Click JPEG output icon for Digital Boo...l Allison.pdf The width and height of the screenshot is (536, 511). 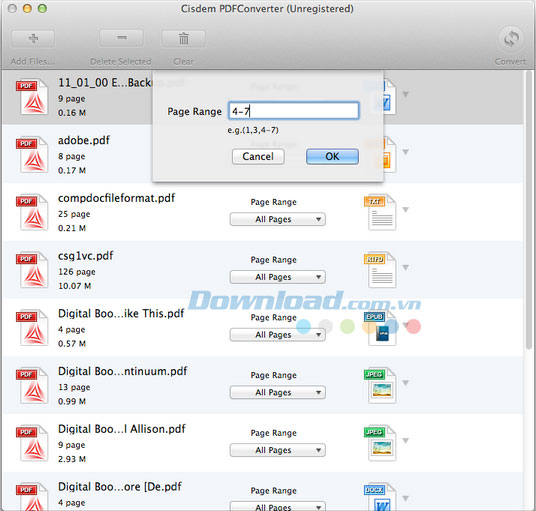click(380, 444)
